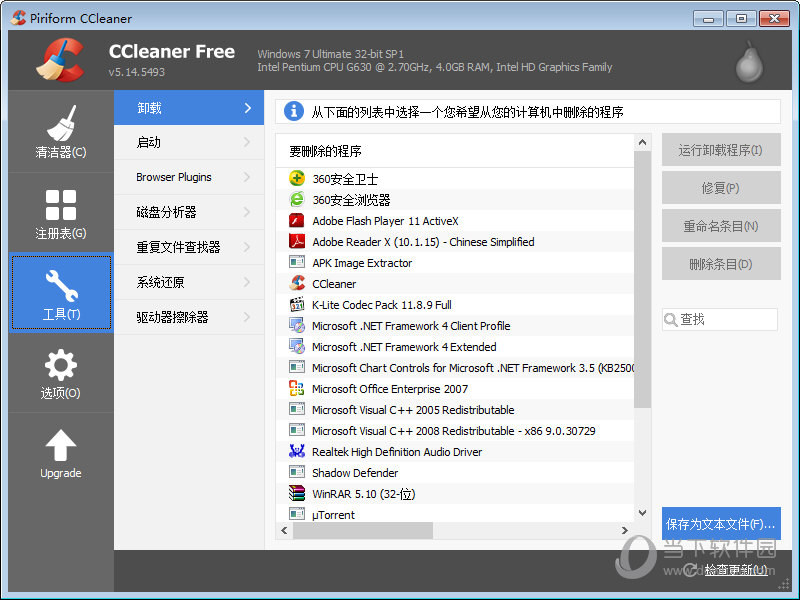Click the 重命名条目 button
This screenshot has height=600, width=800.
[721, 226]
